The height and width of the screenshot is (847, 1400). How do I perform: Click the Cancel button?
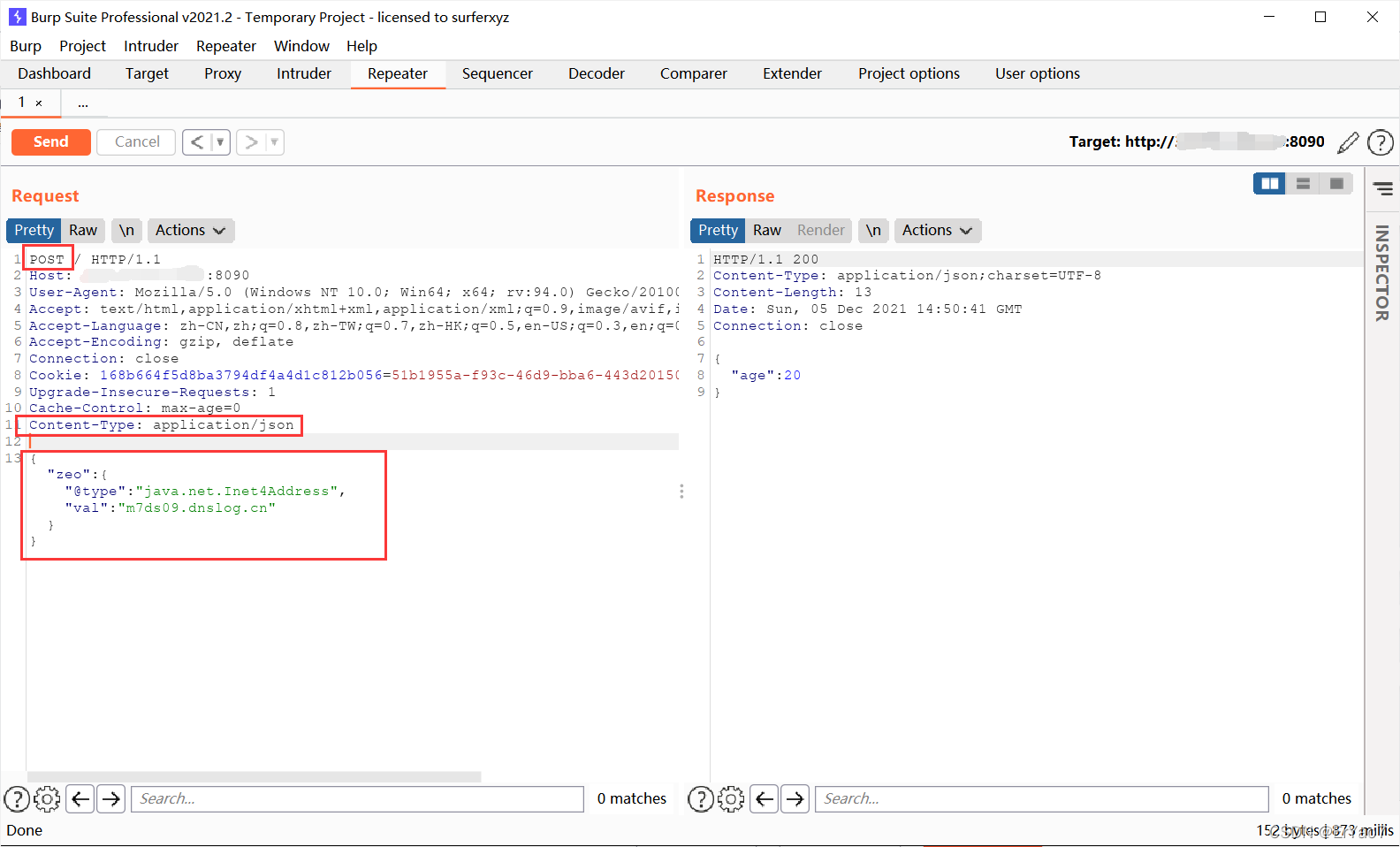pyautogui.click(x=137, y=141)
